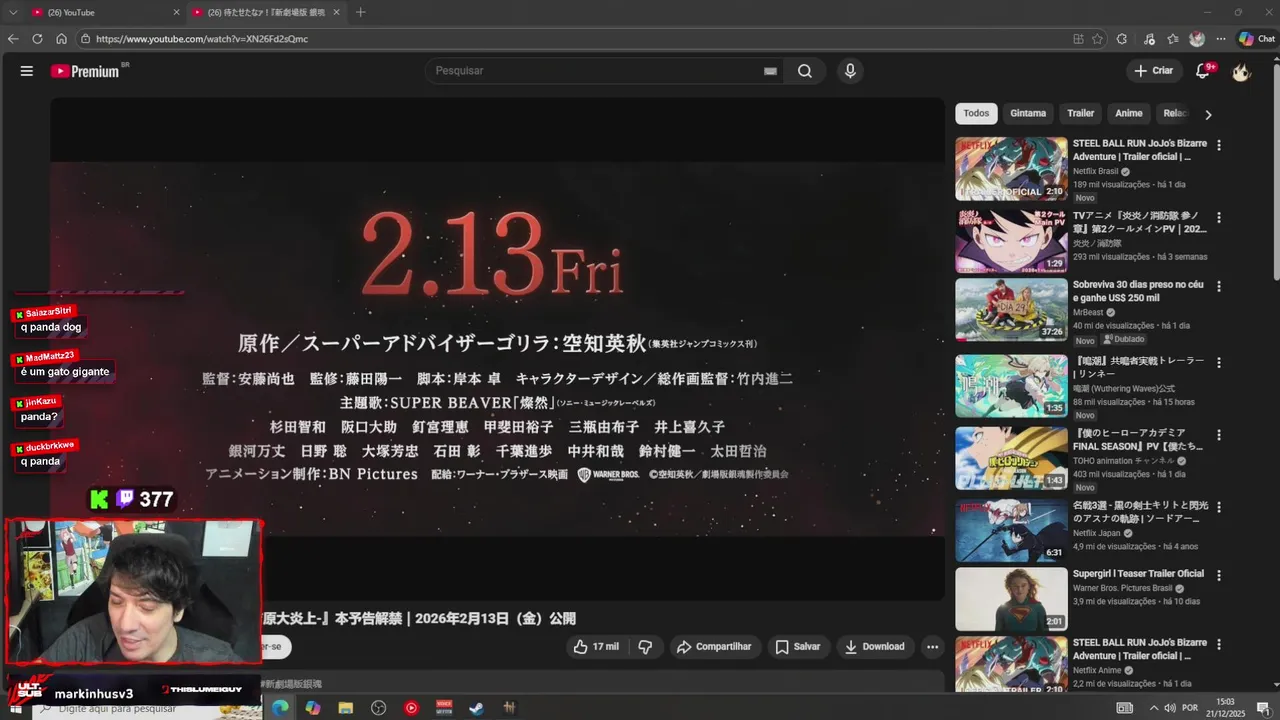Click the Download button

(x=875, y=647)
